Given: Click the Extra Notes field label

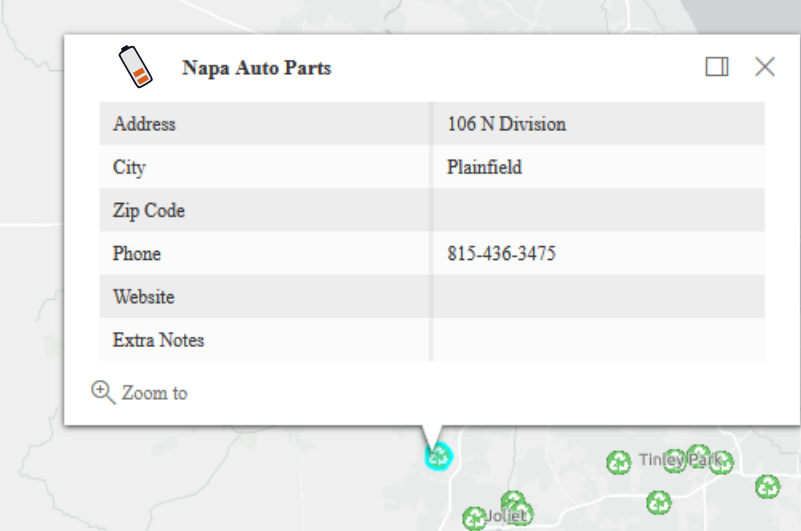Looking at the screenshot, I should 158,340.
